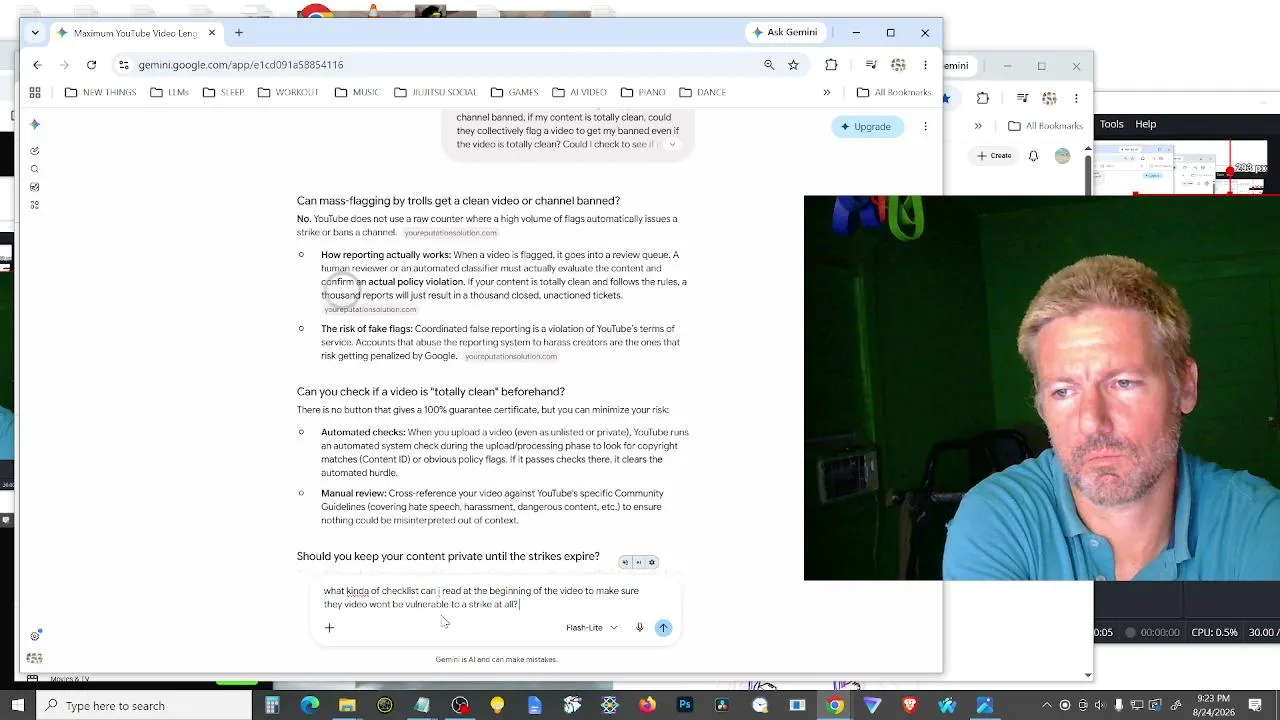This screenshot has width=1280, height=720.
Task: Open the source link after 'penalized by Google'
Action: click(511, 357)
